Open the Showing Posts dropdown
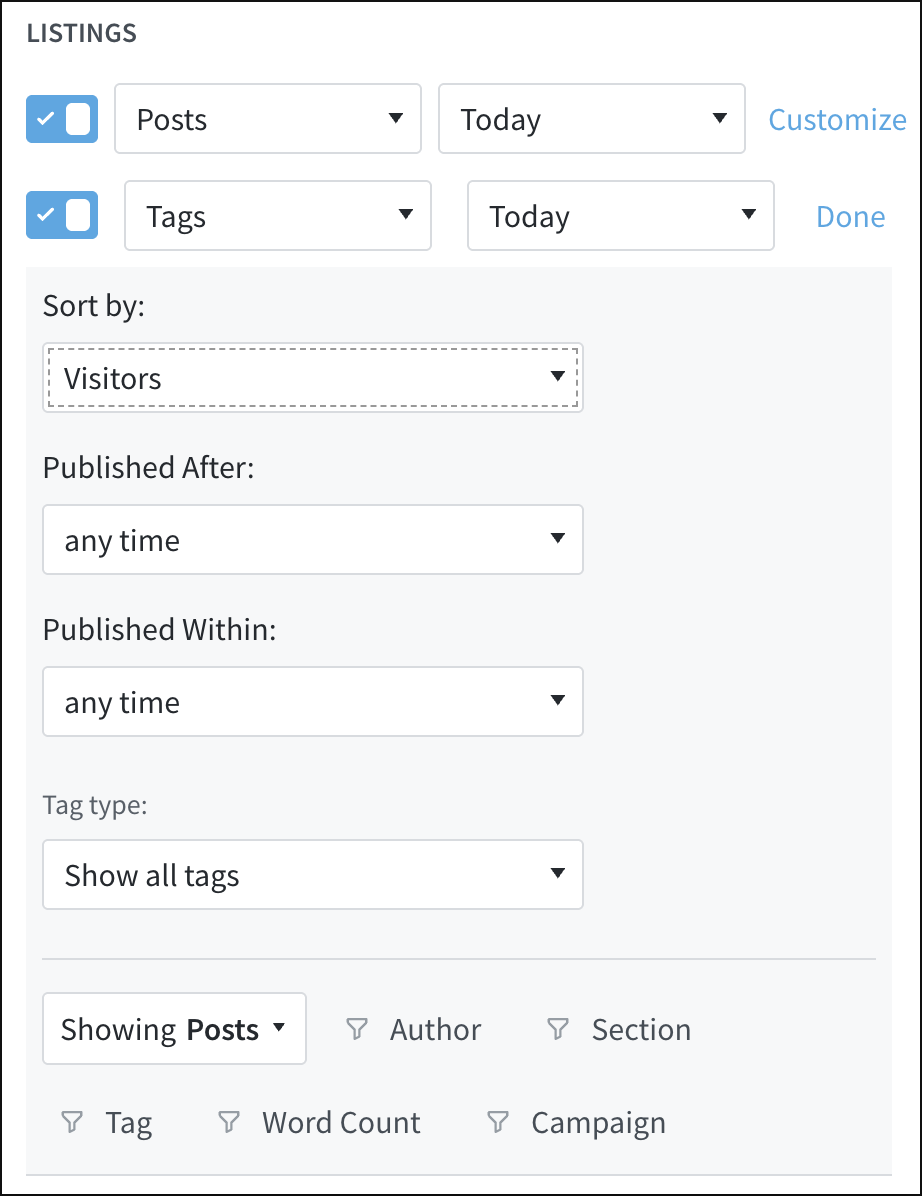The height and width of the screenshot is (1196, 922). point(175,1028)
